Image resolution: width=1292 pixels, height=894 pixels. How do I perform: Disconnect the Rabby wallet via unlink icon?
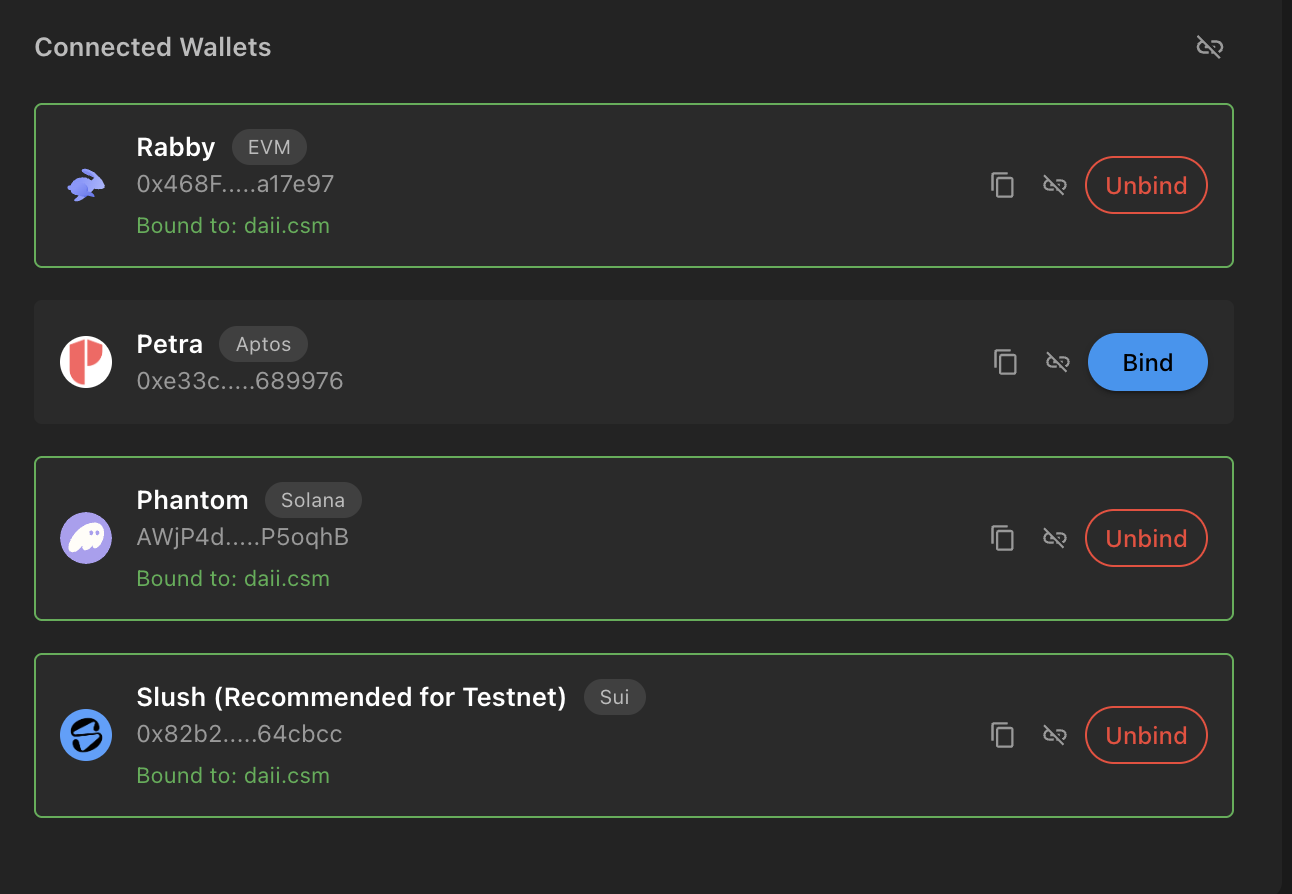(1055, 185)
